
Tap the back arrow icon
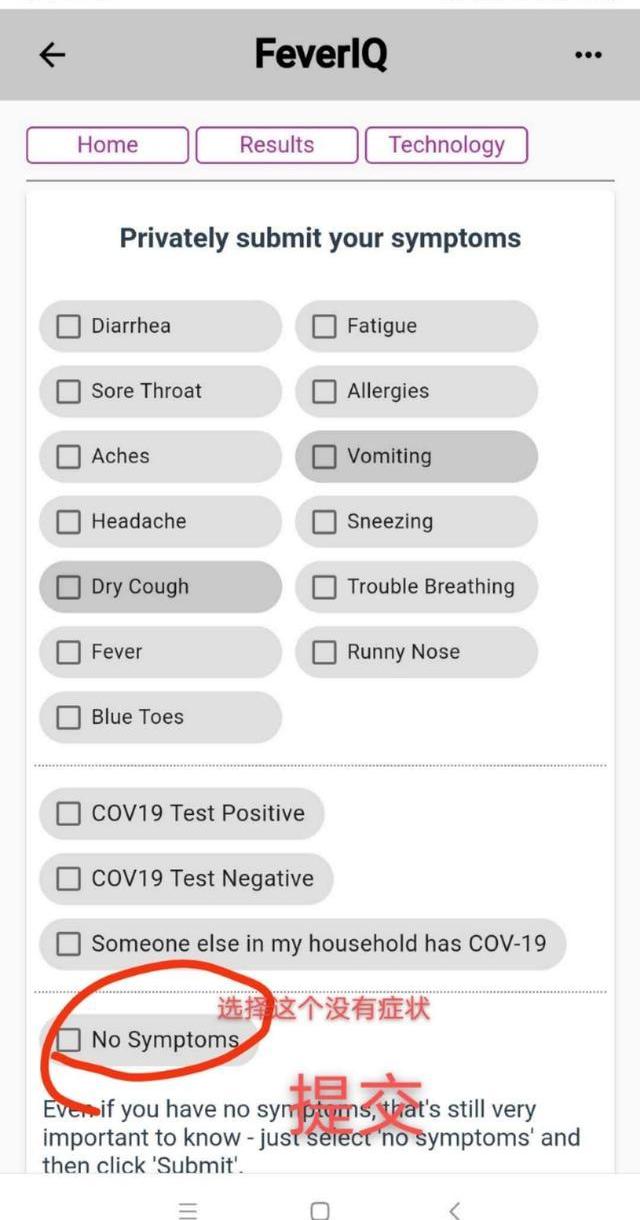[x=52, y=55]
